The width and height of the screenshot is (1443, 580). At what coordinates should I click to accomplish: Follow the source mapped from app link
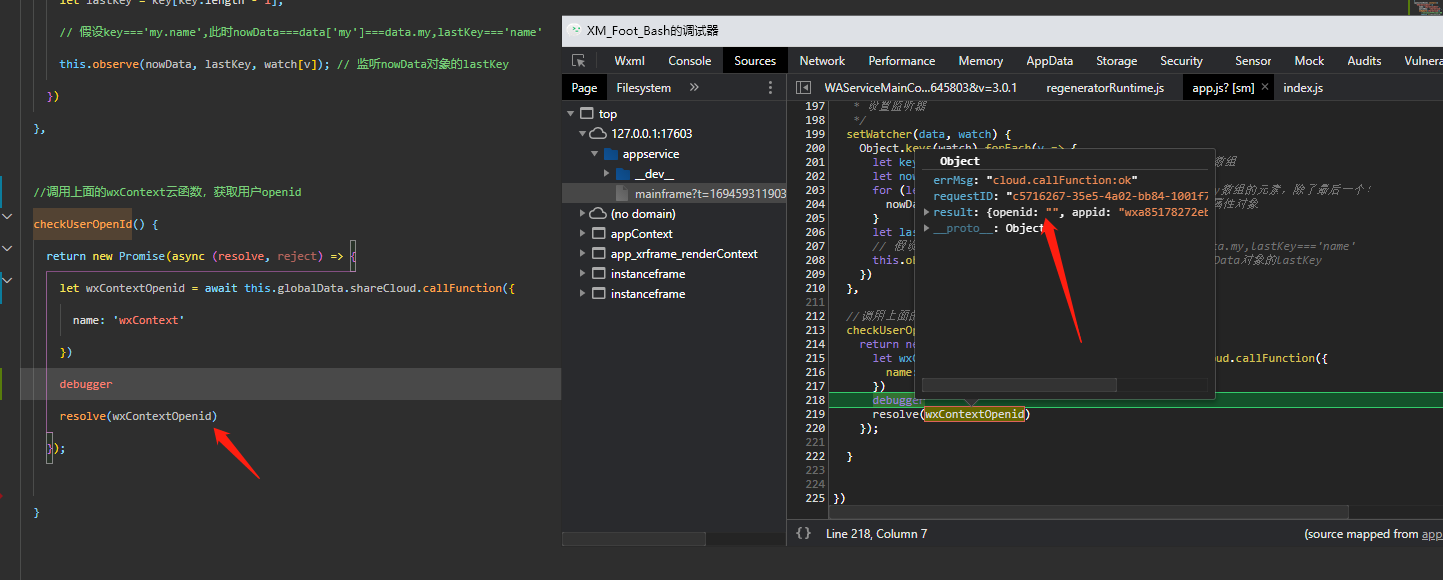point(1432,534)
